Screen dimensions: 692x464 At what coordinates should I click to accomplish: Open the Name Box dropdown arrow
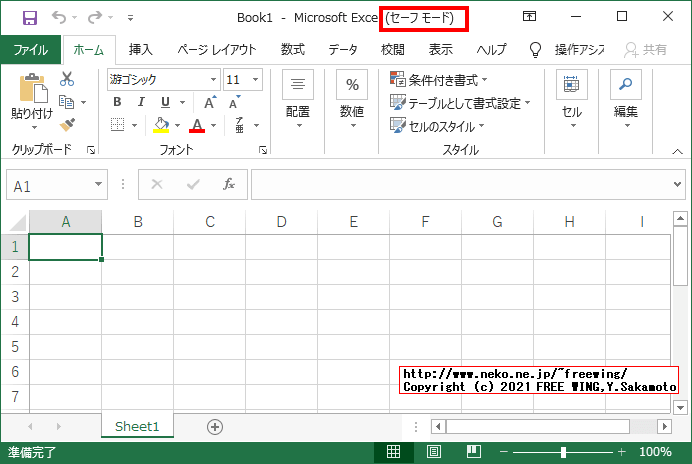tap(98, 184)
